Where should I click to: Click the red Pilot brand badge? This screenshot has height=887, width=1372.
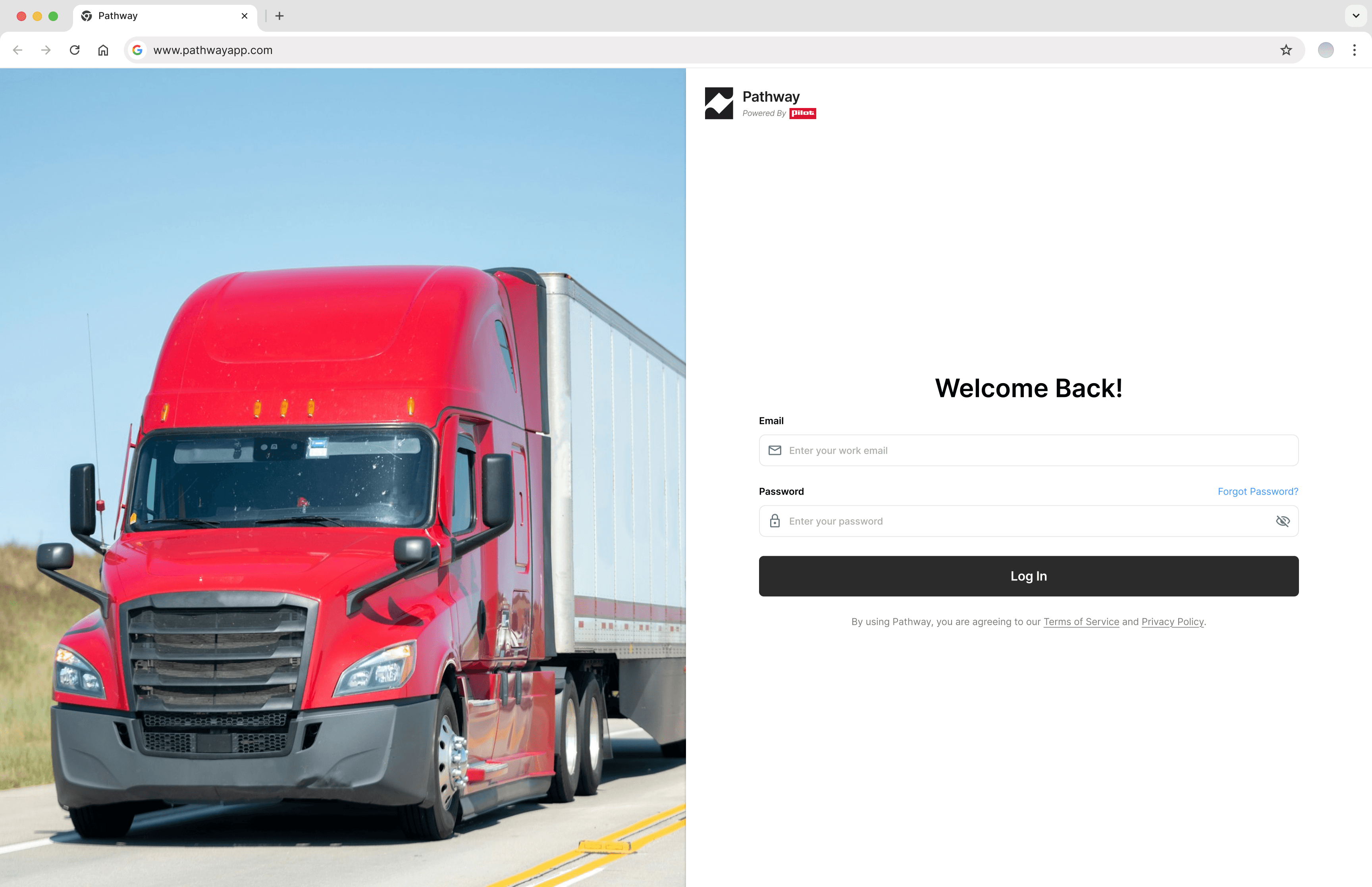click(803, 114)
